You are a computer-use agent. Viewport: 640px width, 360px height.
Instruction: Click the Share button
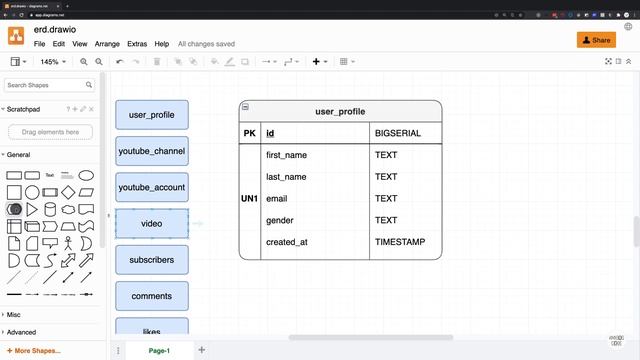pos(596,40)
